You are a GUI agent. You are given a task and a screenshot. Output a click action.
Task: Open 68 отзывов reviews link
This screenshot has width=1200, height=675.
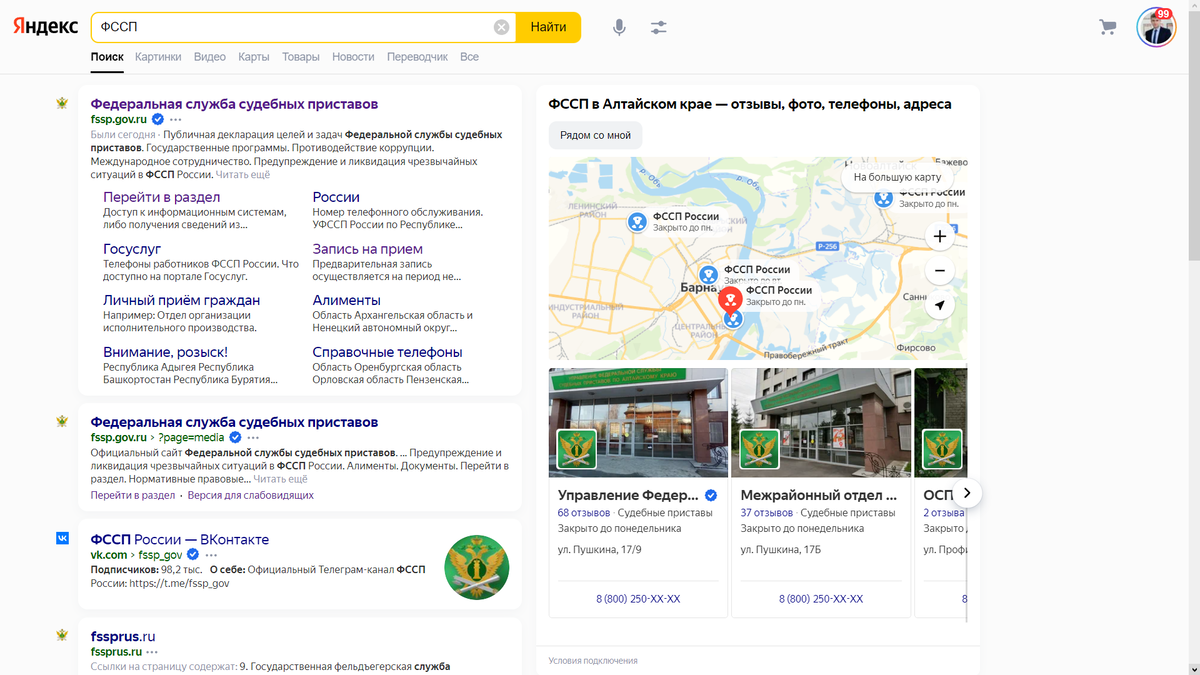pyautogui.click(x=582, y=513)
